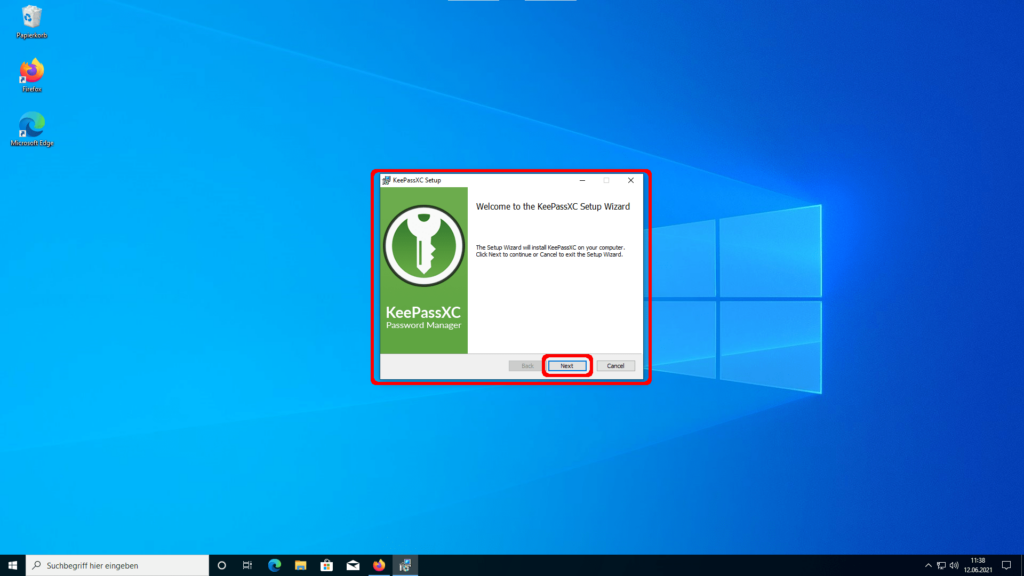This screenshot has height=576, width=1024.
Task: Close the KeePassXC Setup window
Action: [631, 180]
